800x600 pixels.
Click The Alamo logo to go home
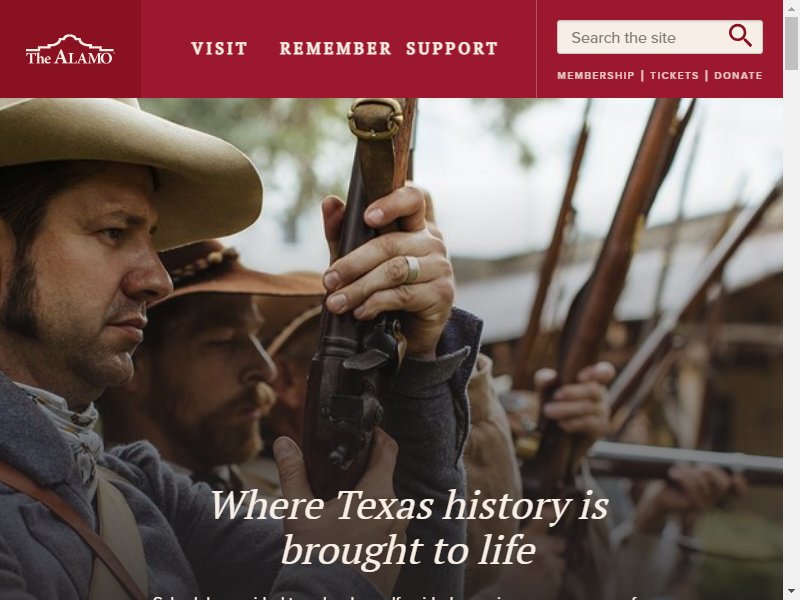(70, 49)
